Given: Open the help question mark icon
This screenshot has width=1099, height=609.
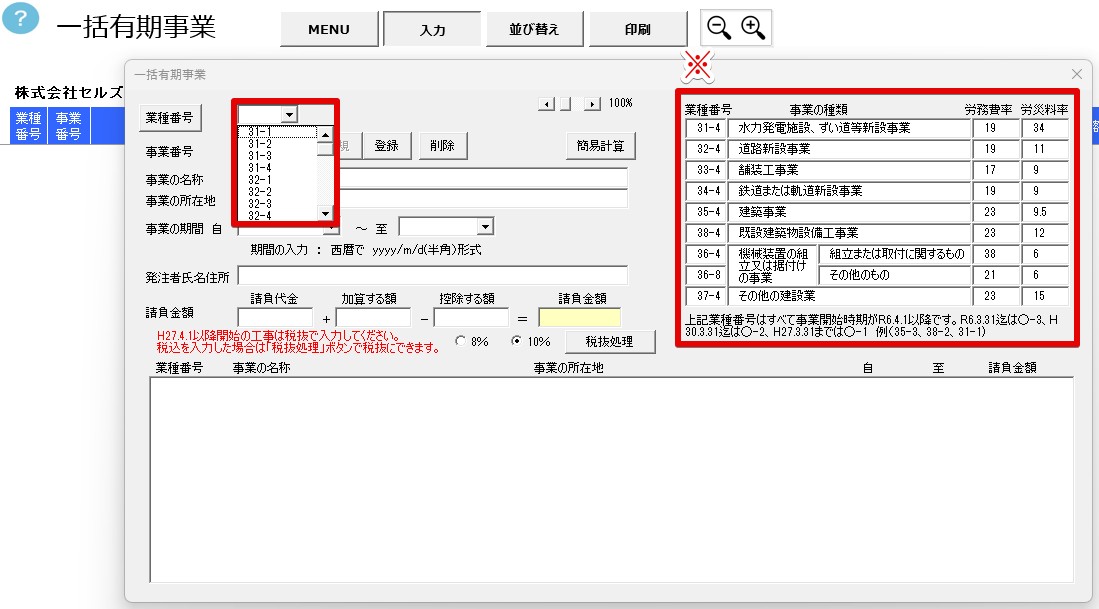Looking at the screenshot, I should coord(20,18).
